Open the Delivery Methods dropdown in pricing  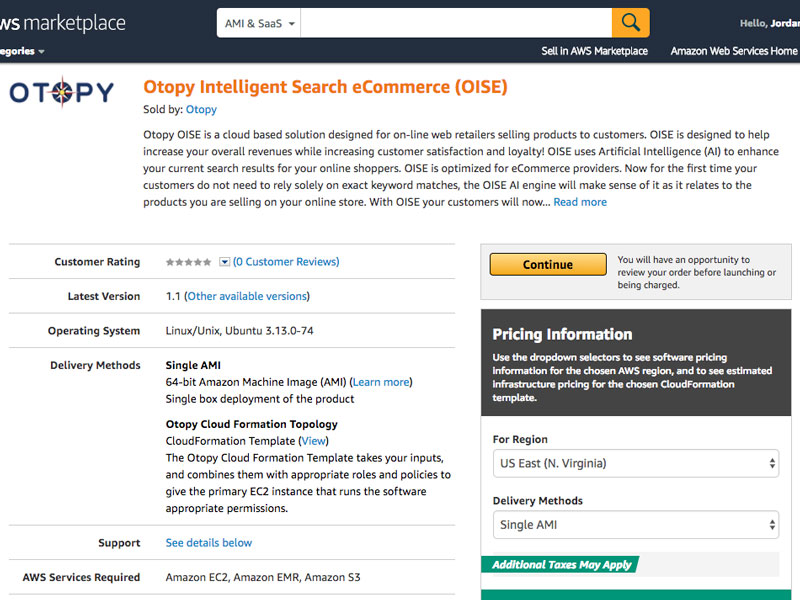point(636,524)
